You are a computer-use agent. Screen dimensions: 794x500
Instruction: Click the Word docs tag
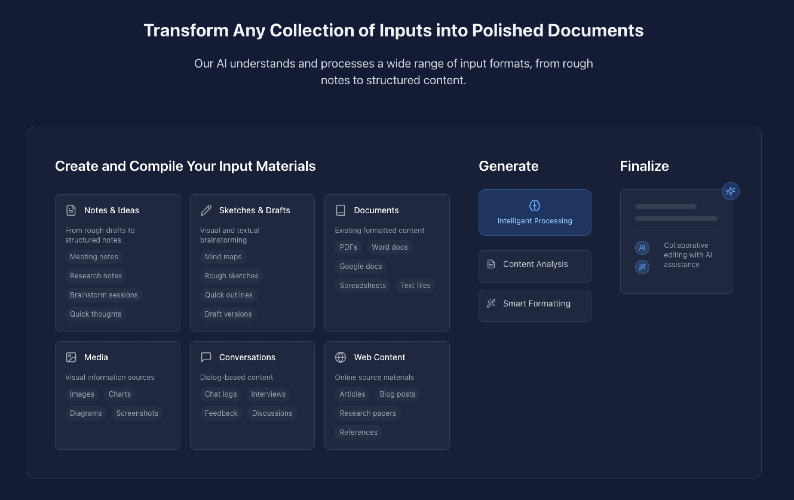point(389,247)
